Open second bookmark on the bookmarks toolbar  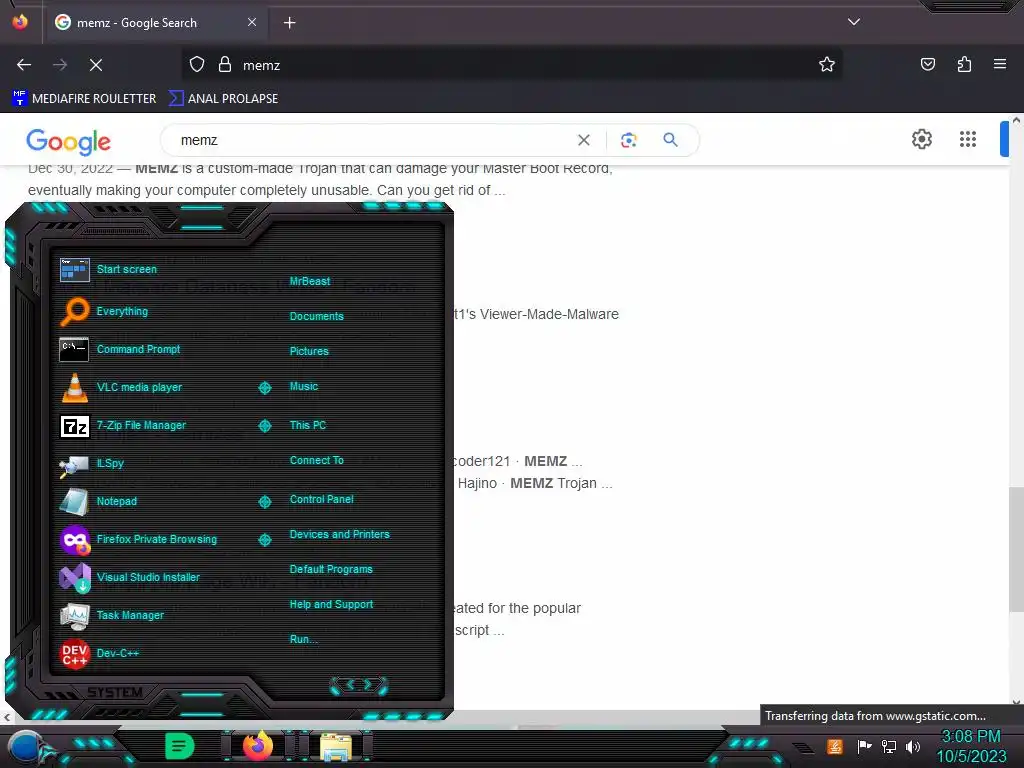[x=223, y=99]
